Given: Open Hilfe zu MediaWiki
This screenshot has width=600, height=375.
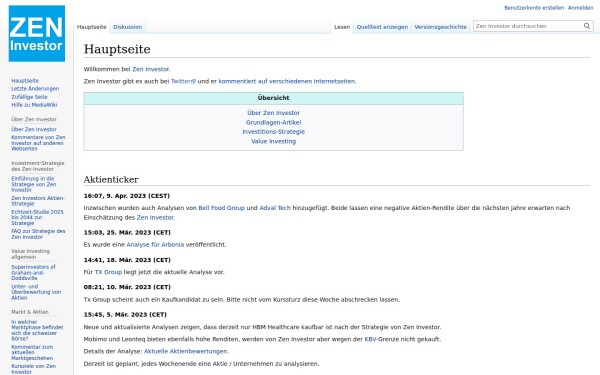Looking at the screenshot, I should (x=34, y=105).
